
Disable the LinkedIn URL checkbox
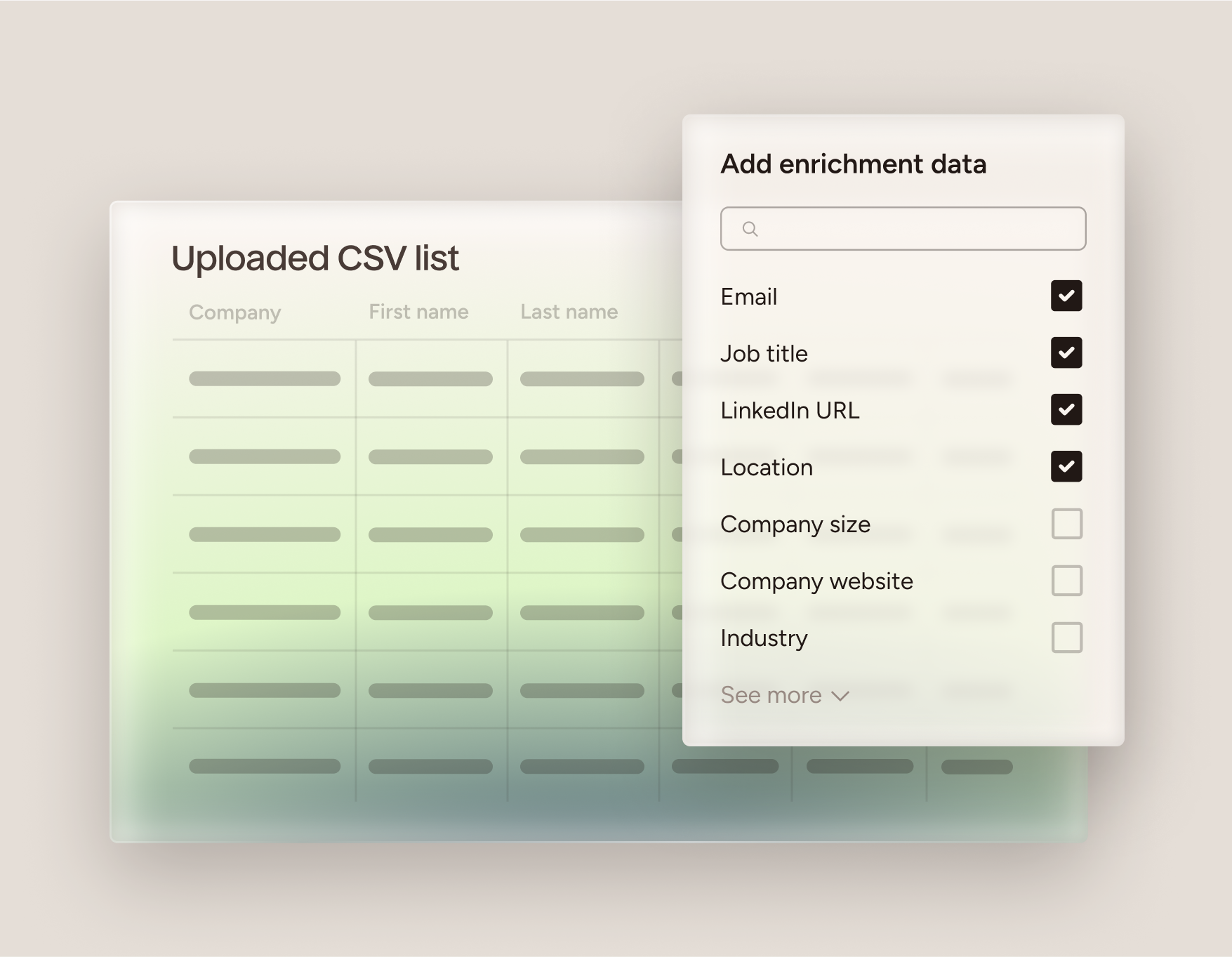click(1066, 409)
